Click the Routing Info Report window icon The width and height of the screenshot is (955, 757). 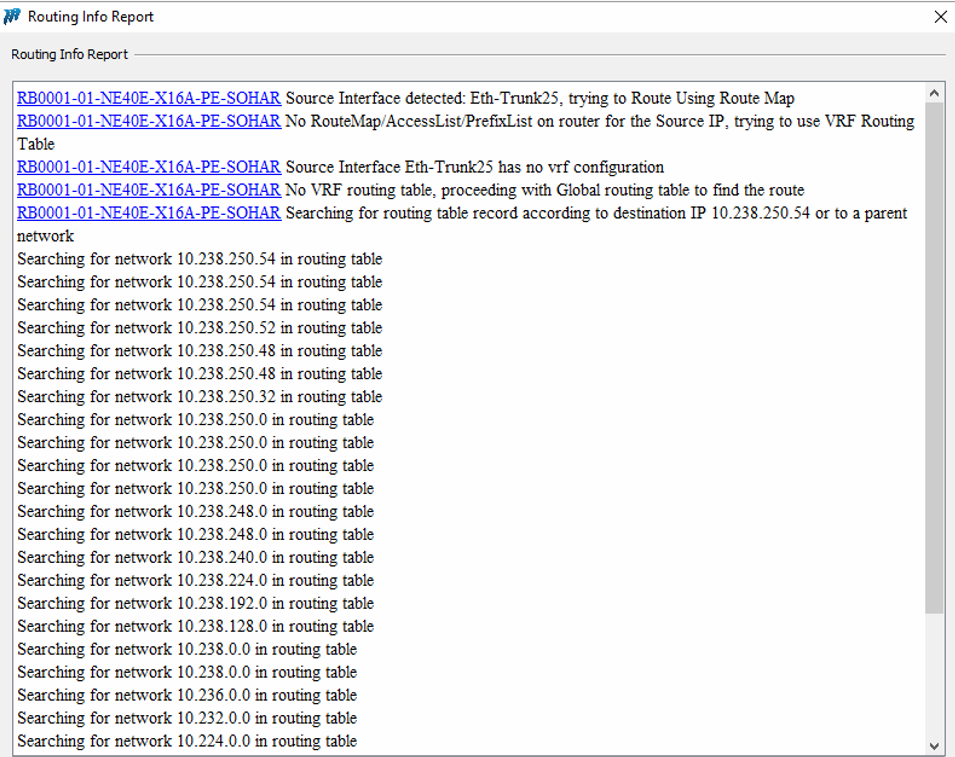tap(13, 17)
